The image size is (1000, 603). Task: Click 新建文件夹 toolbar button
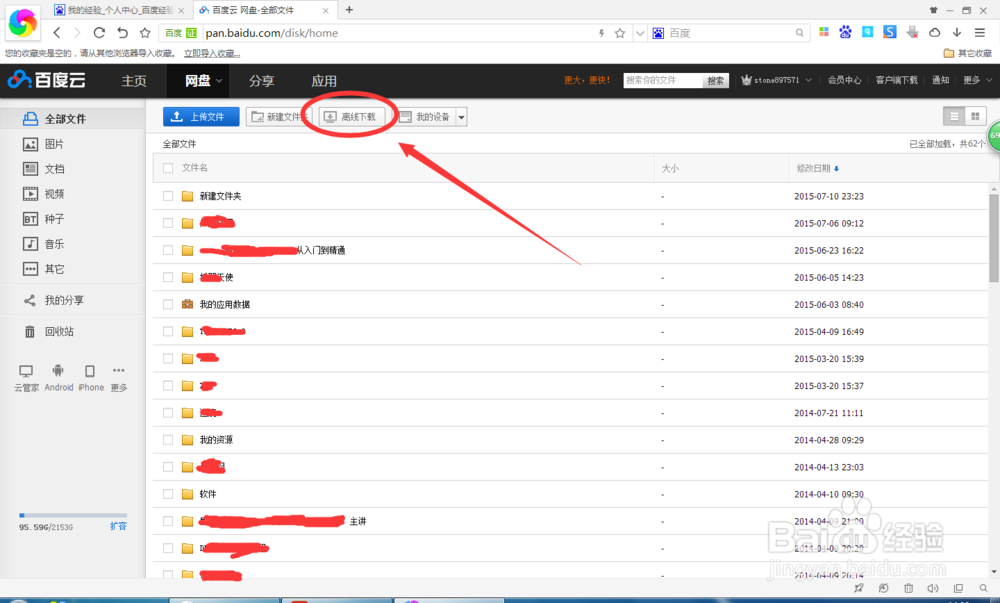point(279,117)
